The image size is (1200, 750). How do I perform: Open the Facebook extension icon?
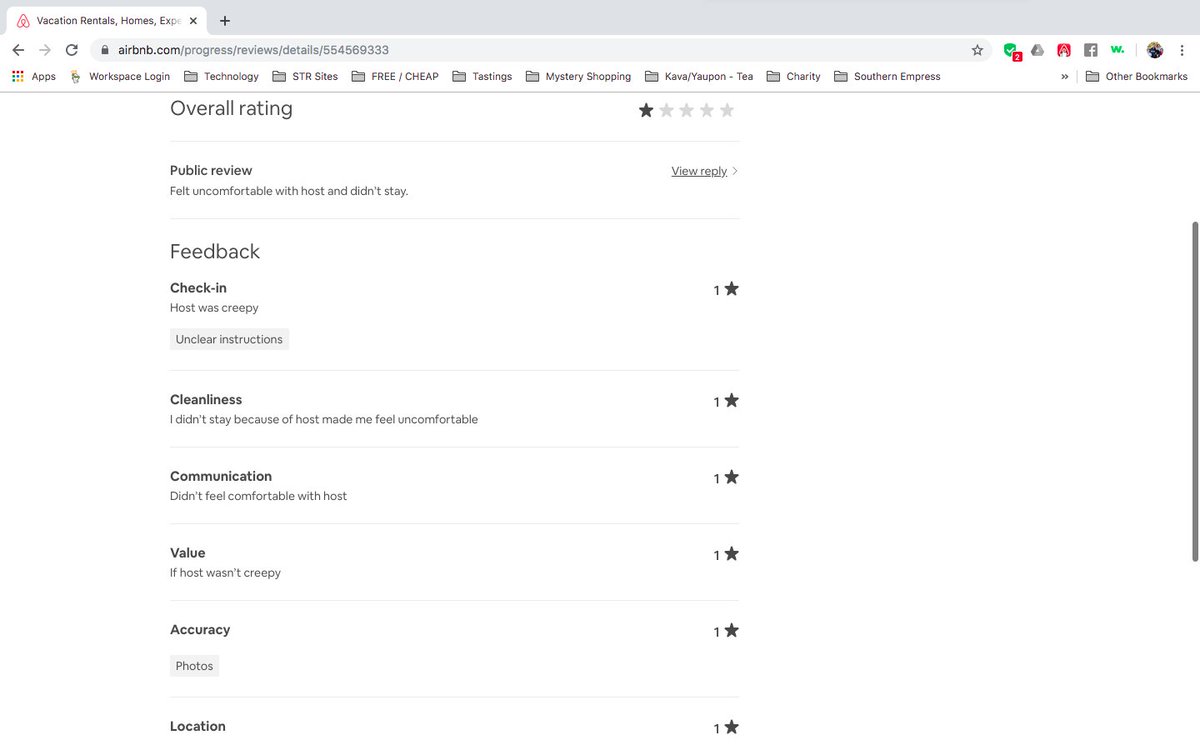tap(1090, 49)
